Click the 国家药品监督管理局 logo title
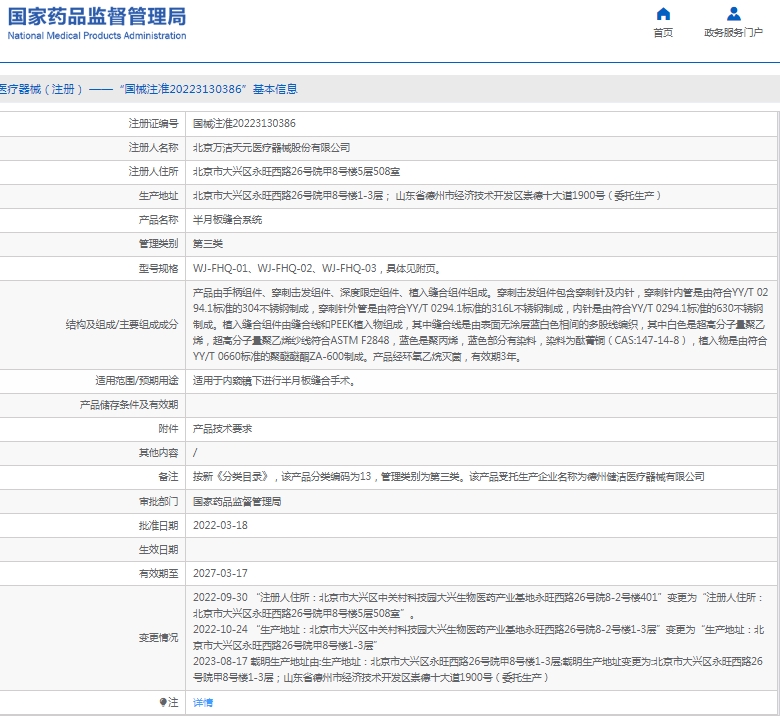Viewport: 780px width, 719px height. tap(97, 16)
